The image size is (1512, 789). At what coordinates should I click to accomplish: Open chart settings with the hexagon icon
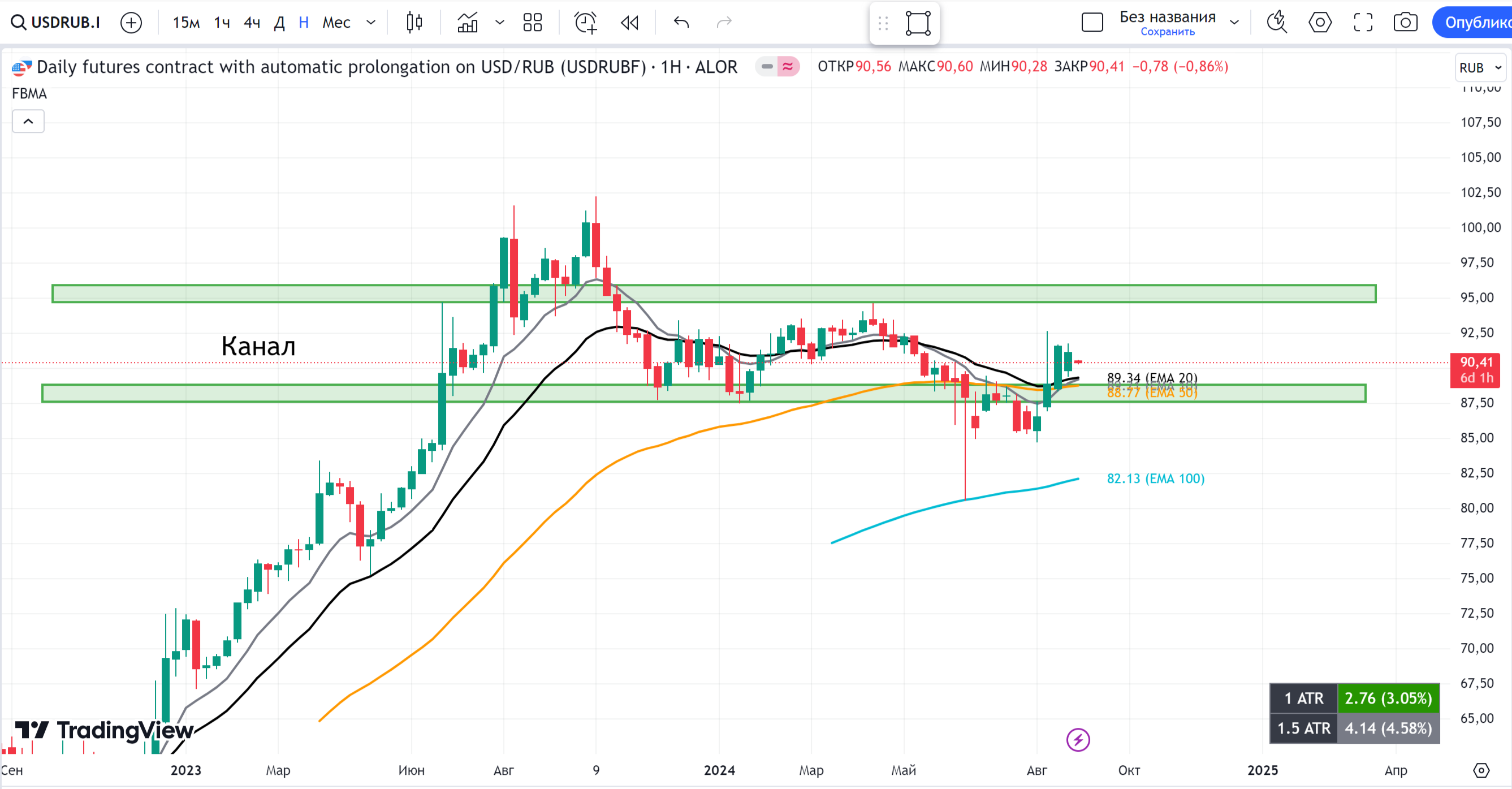click(1320, 23)
